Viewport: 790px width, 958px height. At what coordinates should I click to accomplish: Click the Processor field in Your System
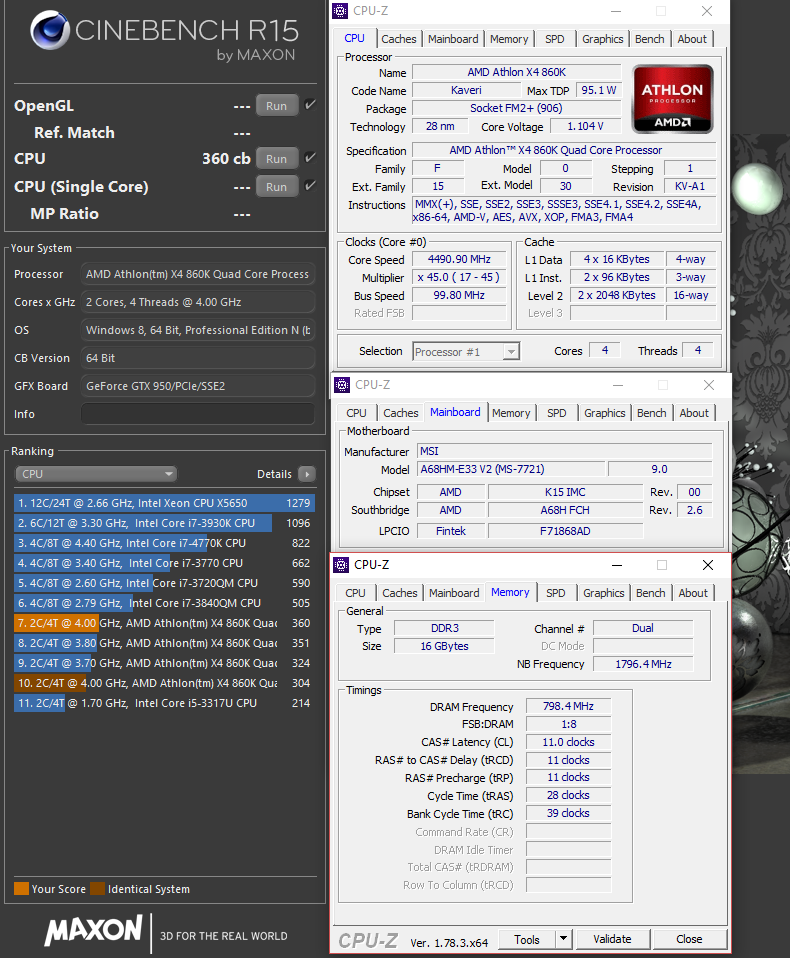coord(198,274)
